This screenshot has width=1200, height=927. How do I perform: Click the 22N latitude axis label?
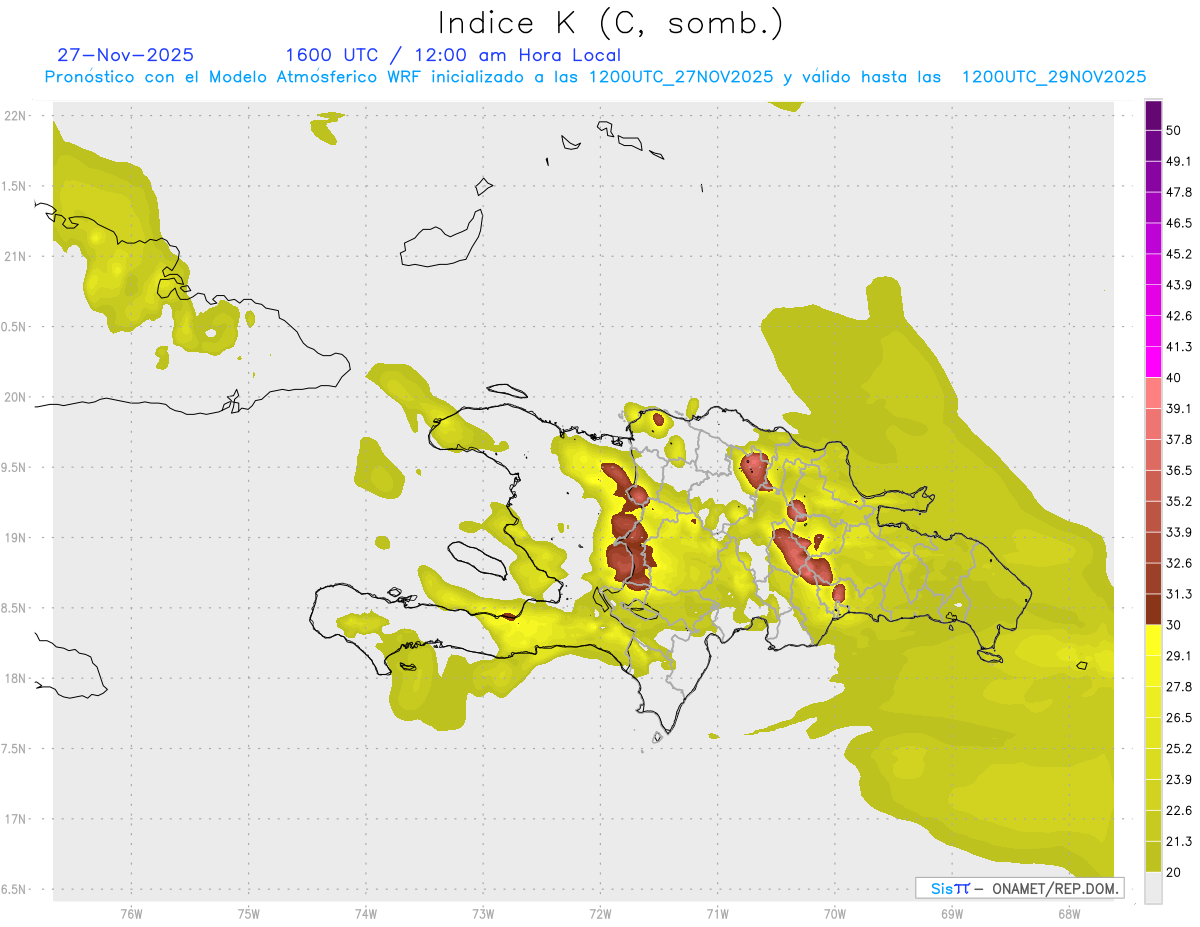point(15,116)
